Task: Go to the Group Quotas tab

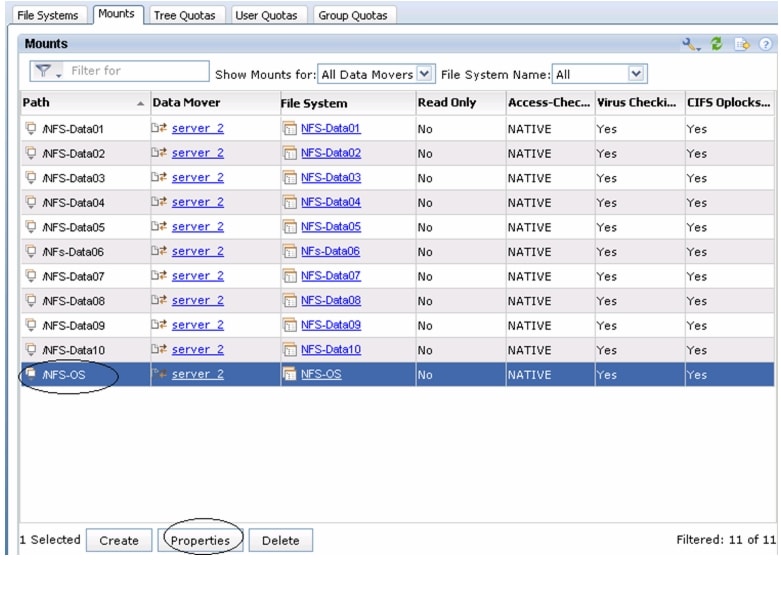Action: click(353, 15)
